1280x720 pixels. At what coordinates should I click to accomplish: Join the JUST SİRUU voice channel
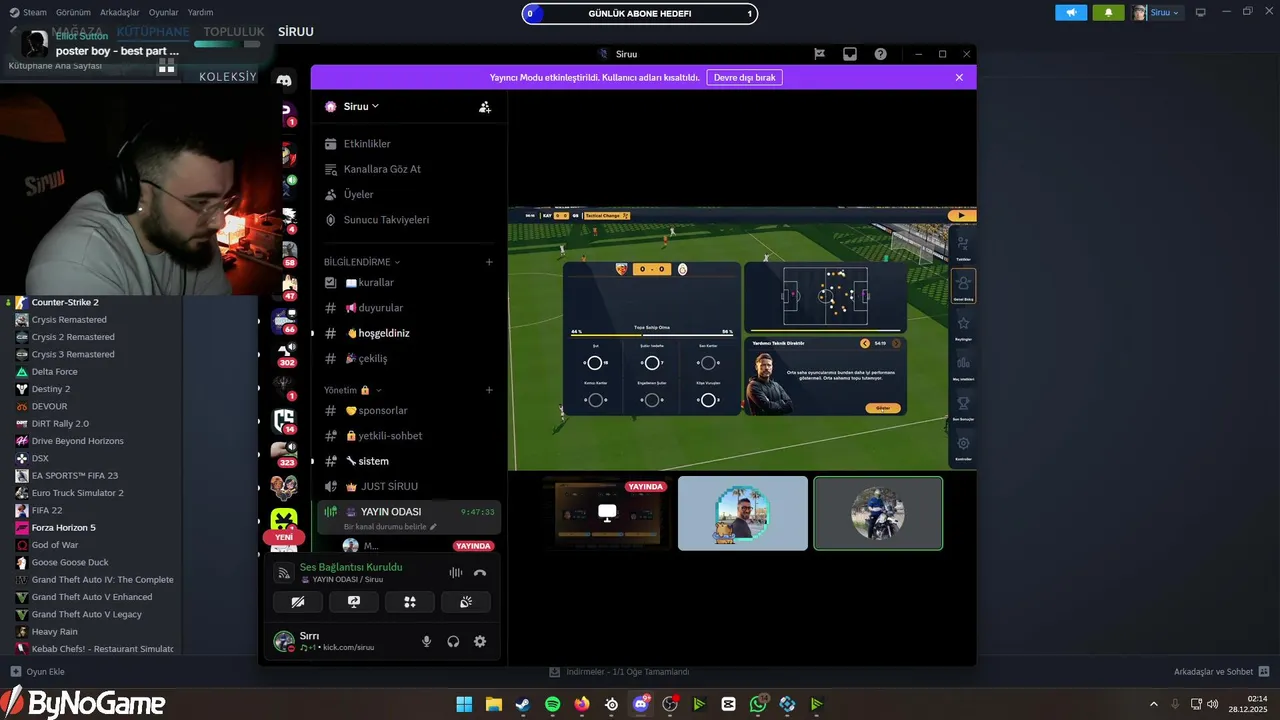[407, 486]
